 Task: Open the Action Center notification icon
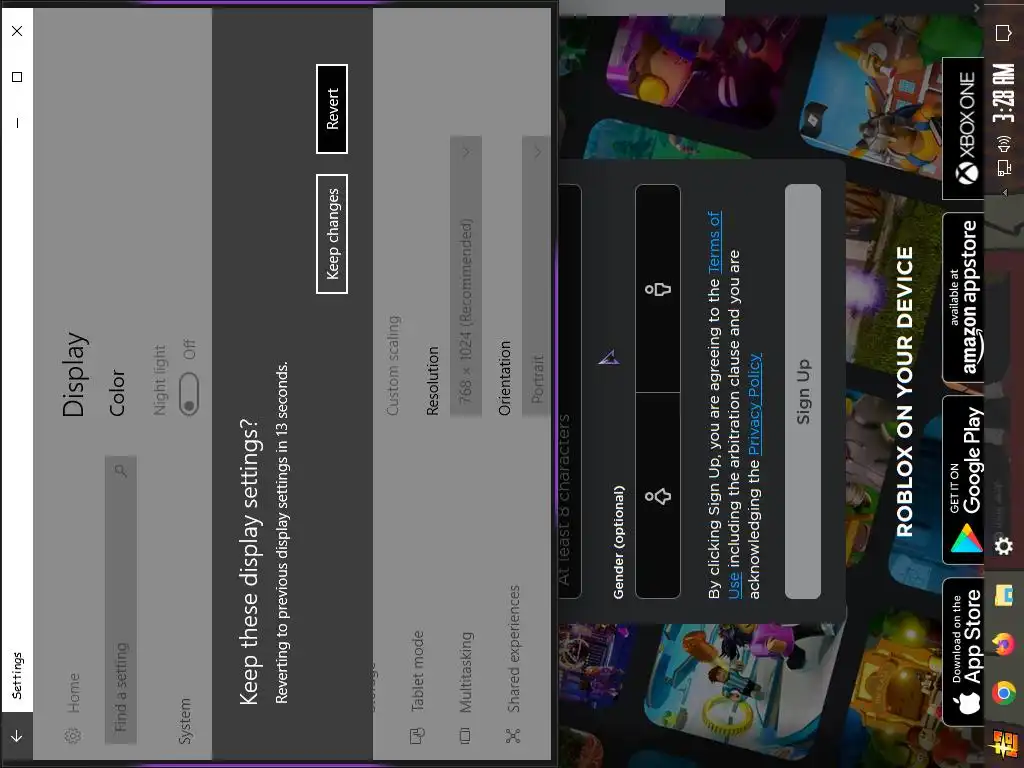[x=1004, y=33]
